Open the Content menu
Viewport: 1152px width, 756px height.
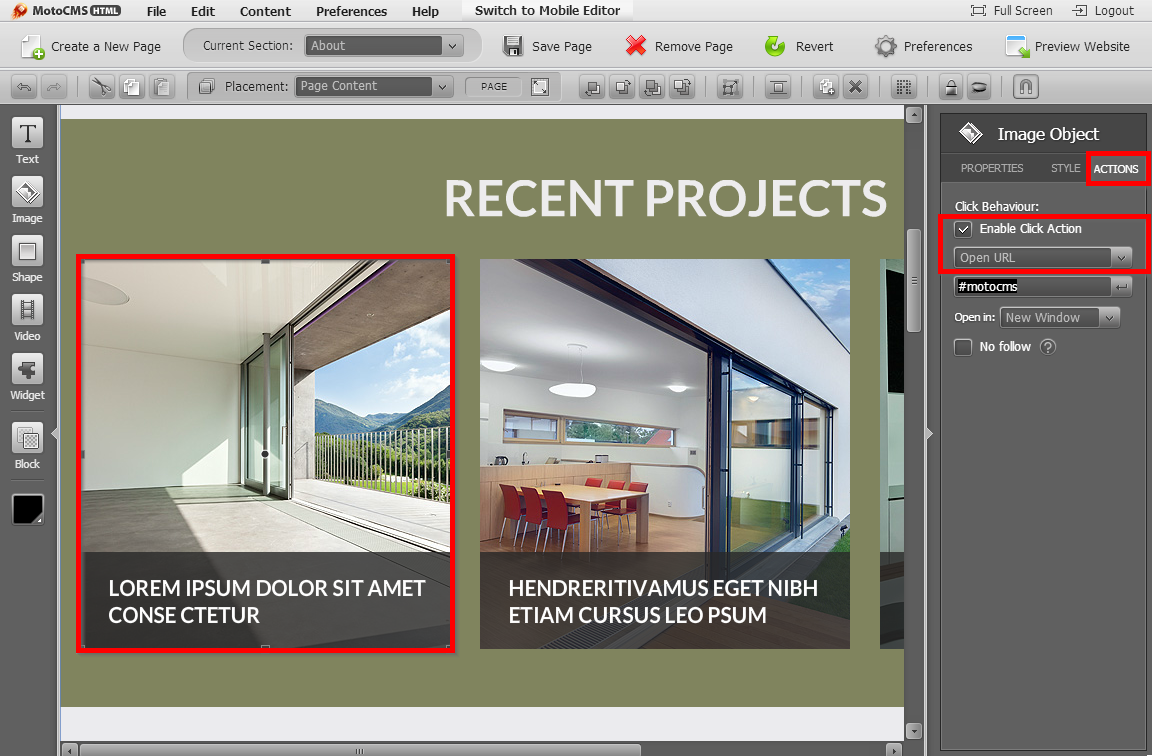(x=265, y=11)
